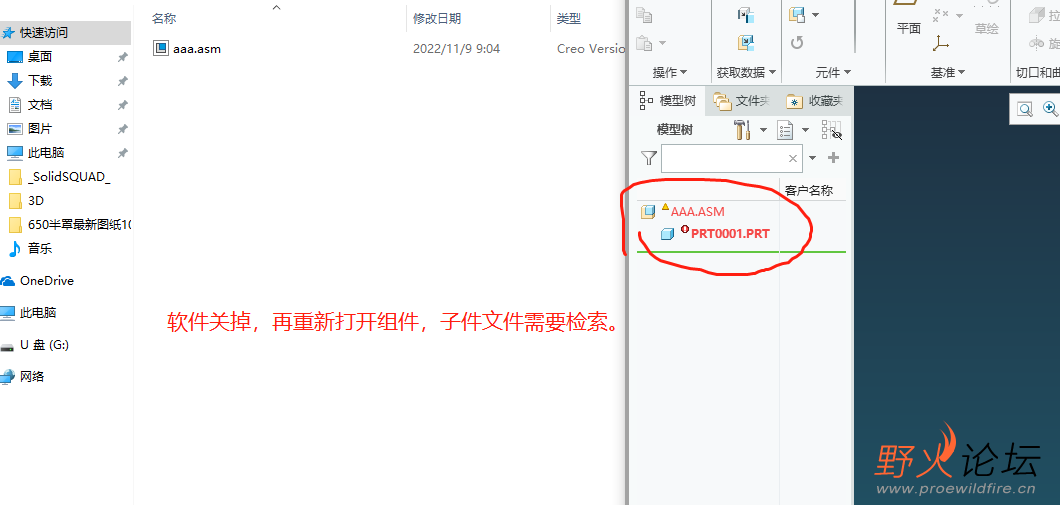
Task: Open Assemble component dropdown arrow
Action: [815, 15]
